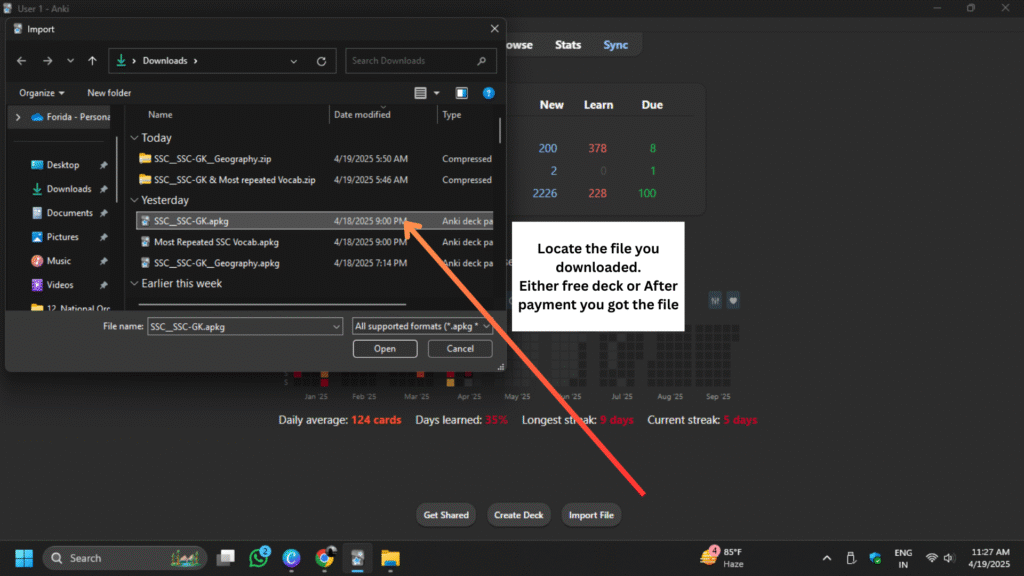Open the All supported formats dropdown
Viewport: 1024px width, 576px height.
click(422, 326)
